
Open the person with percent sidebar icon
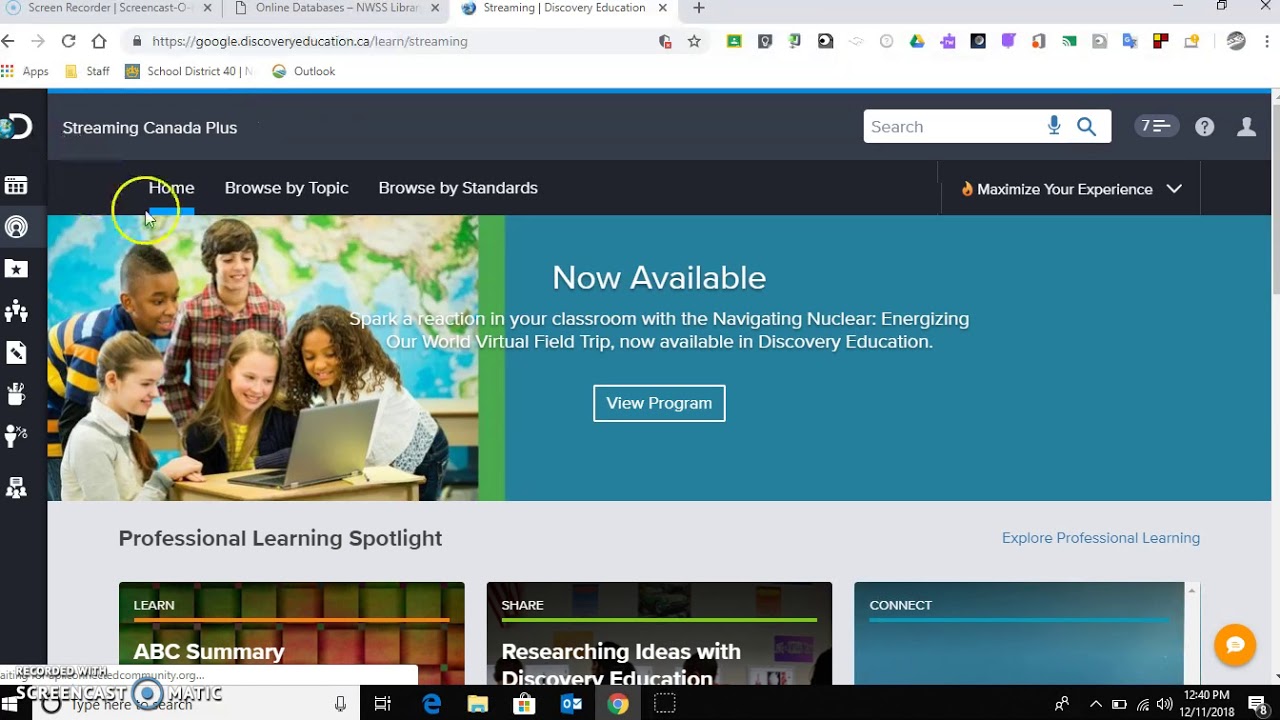click(16, 436)
